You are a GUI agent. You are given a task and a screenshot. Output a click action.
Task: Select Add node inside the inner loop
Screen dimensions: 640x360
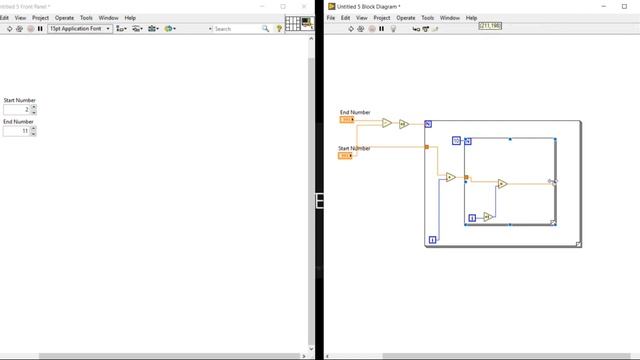502,184
